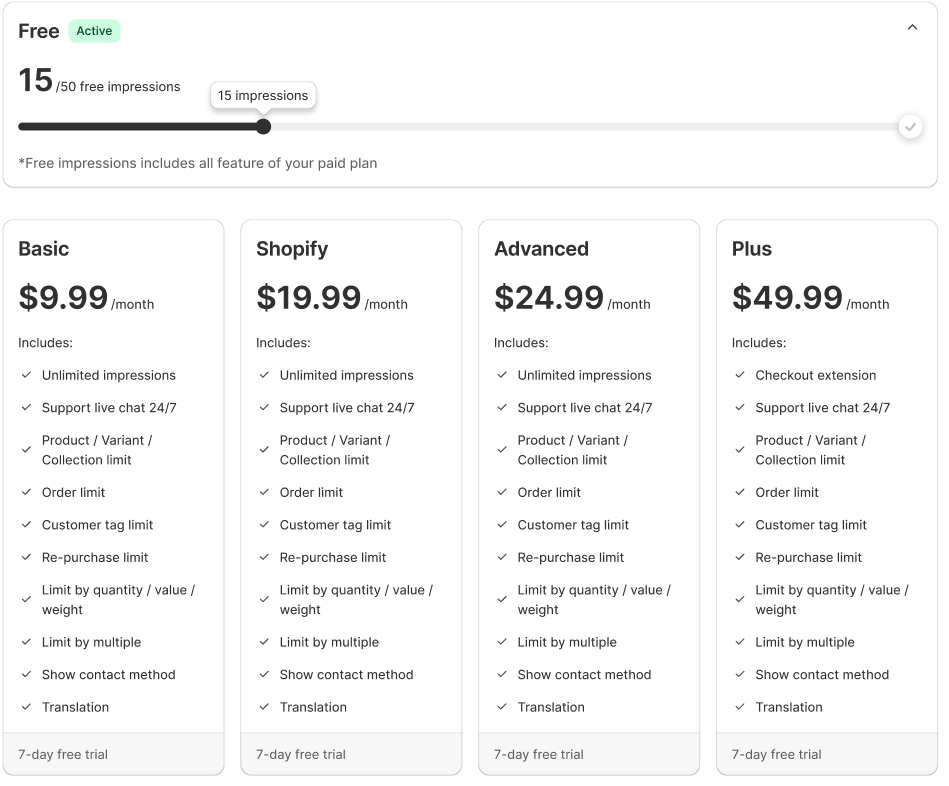Click checkmark beside Customer tag limit in Shopify
Viewport: 949px width, 786px height.
click(264, 525)
